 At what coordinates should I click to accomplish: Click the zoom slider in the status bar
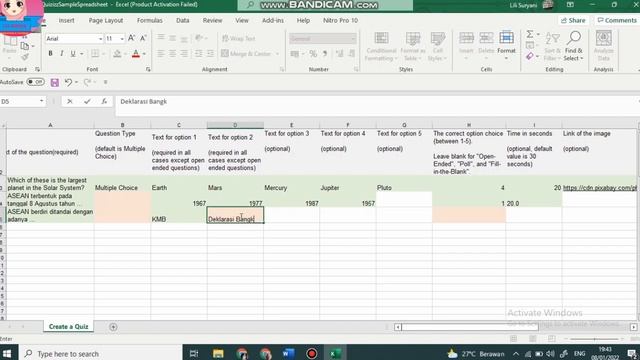pos(594,339)
